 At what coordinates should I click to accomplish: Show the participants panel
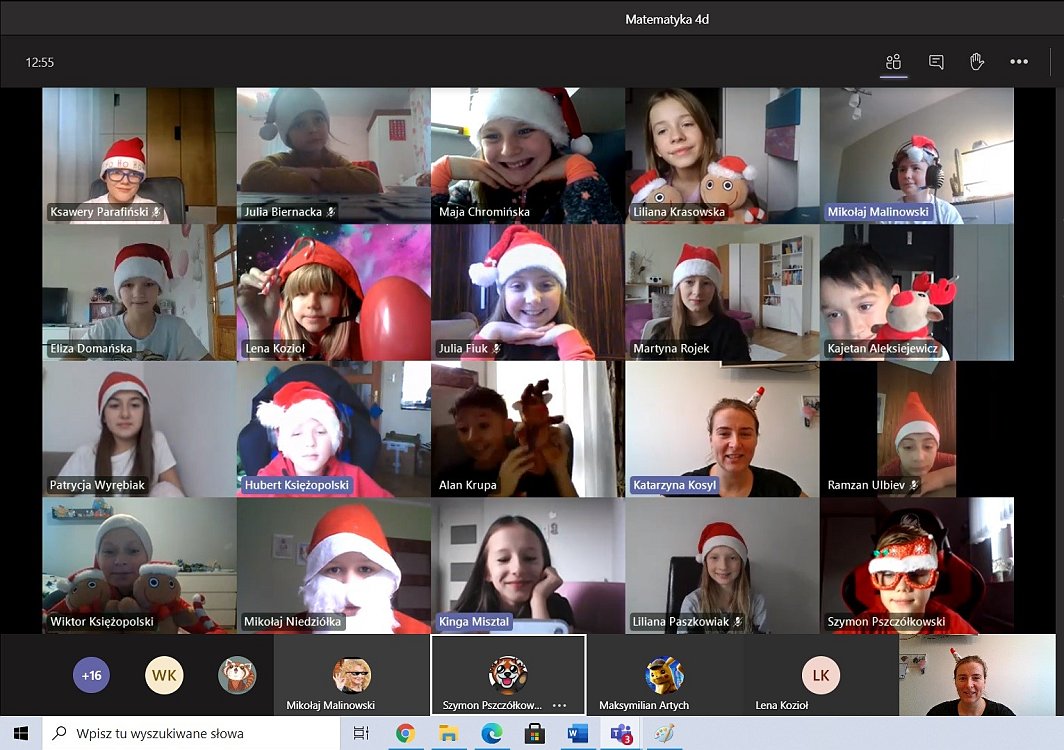tap(894, 62)
